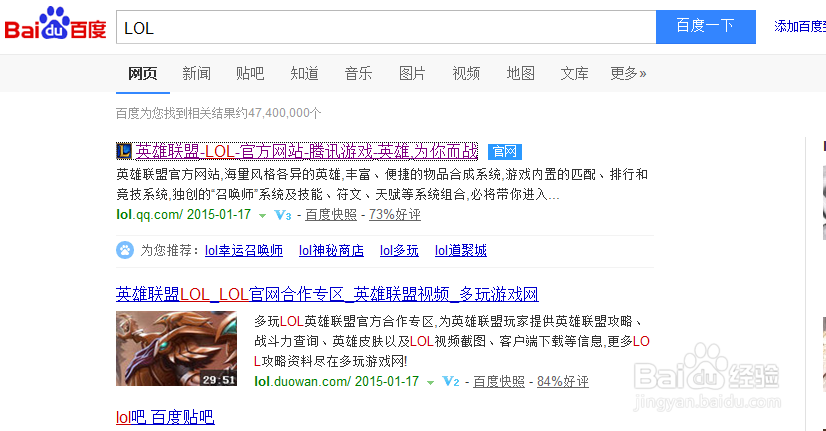This screenshot has height=431, width=826.
Task: Open 百度快照 for the lol.duowan.com result
Action: [x=499, y=381]
